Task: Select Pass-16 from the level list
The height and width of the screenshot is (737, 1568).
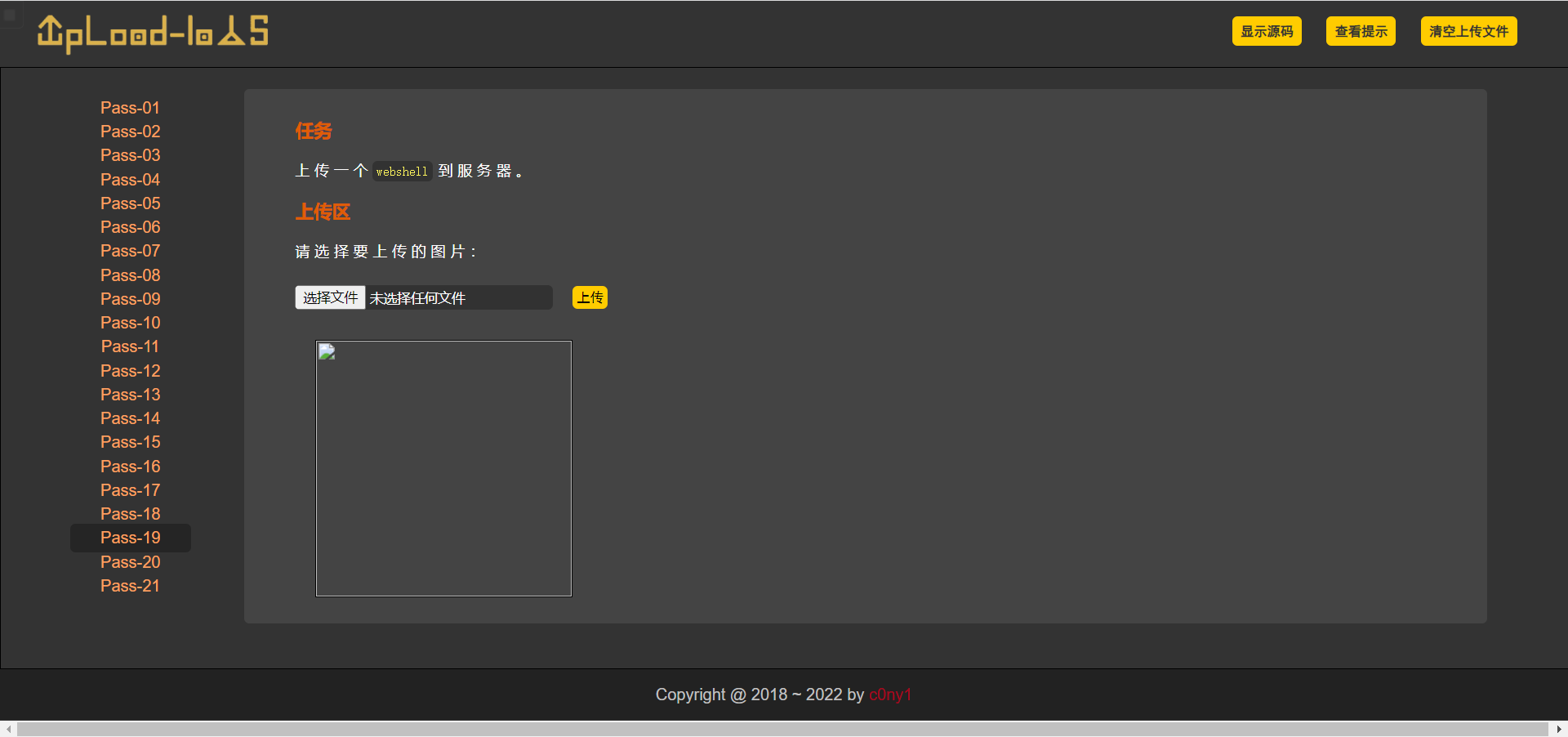Action: click(130, 467)
